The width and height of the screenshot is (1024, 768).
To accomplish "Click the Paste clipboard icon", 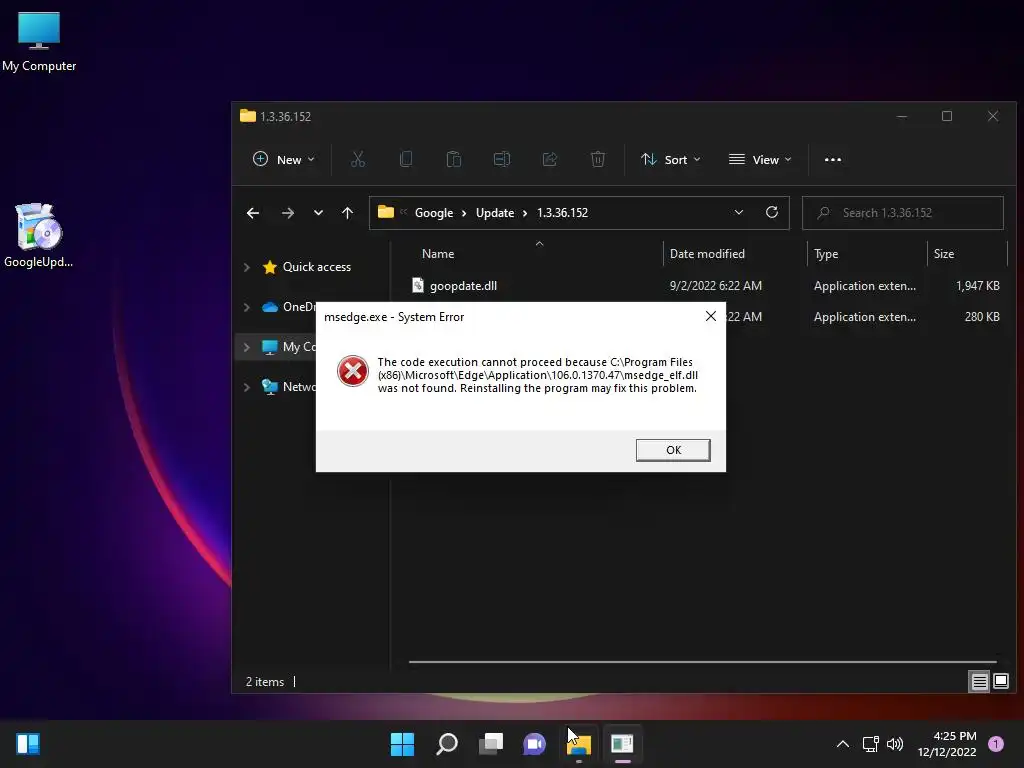I will pyautogui.click(x=454, y=159).
